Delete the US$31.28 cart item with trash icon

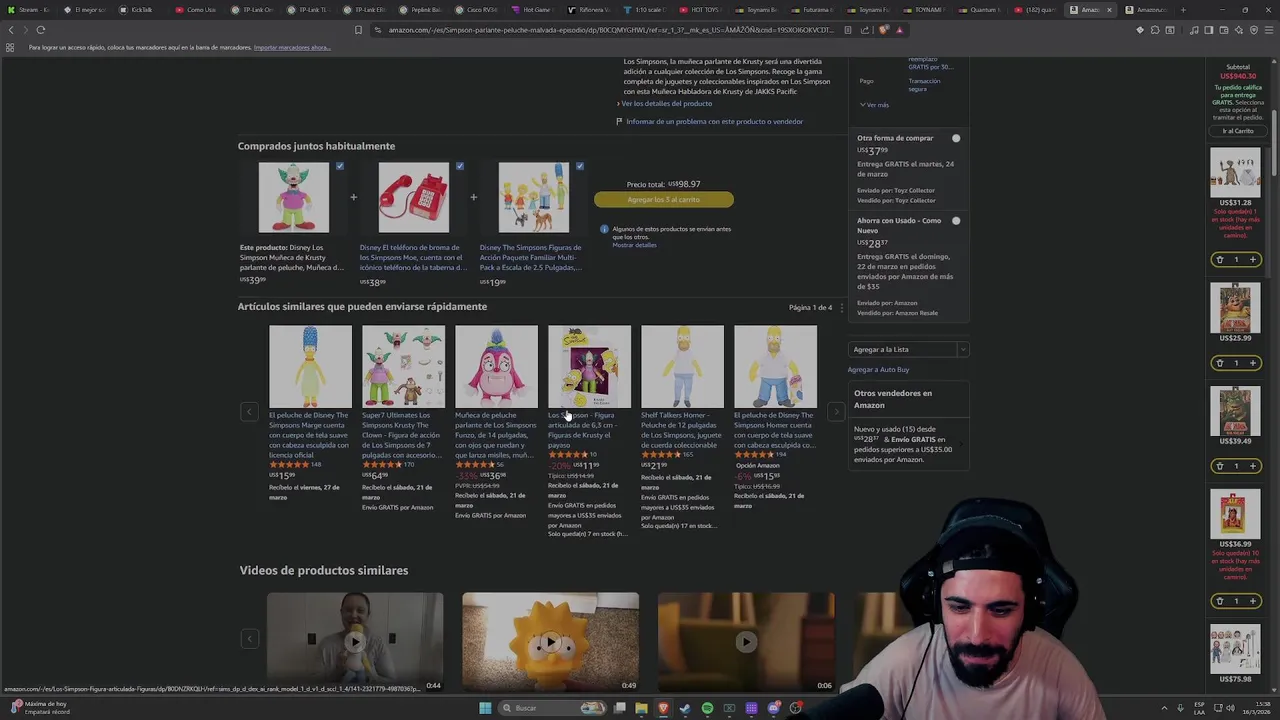[1219, 260]
